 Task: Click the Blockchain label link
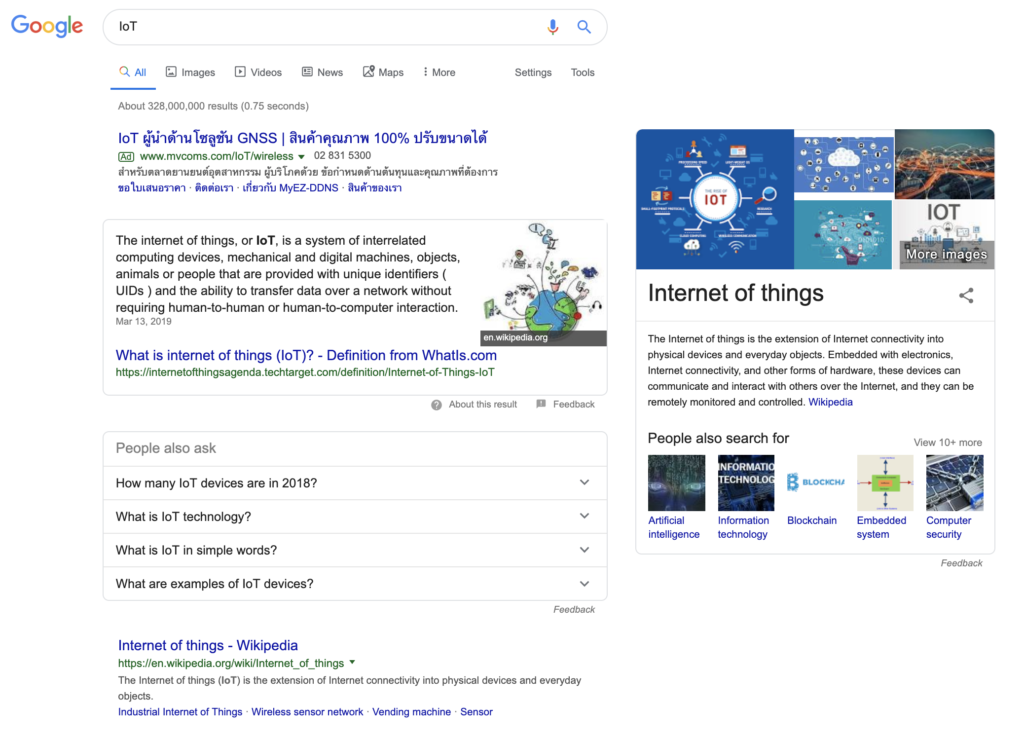coord(812,520)
